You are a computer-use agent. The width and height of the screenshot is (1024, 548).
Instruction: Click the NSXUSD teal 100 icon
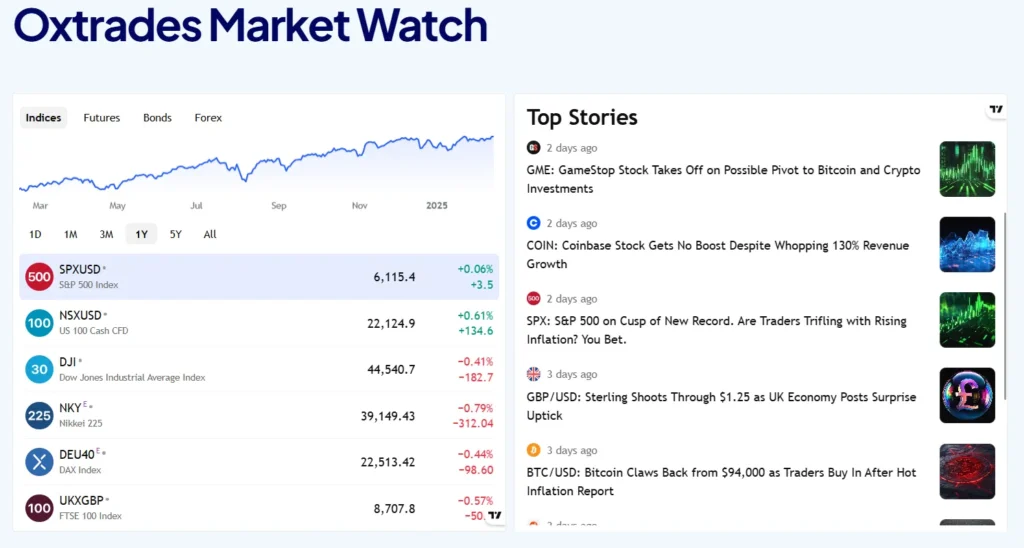coord(39,323)
